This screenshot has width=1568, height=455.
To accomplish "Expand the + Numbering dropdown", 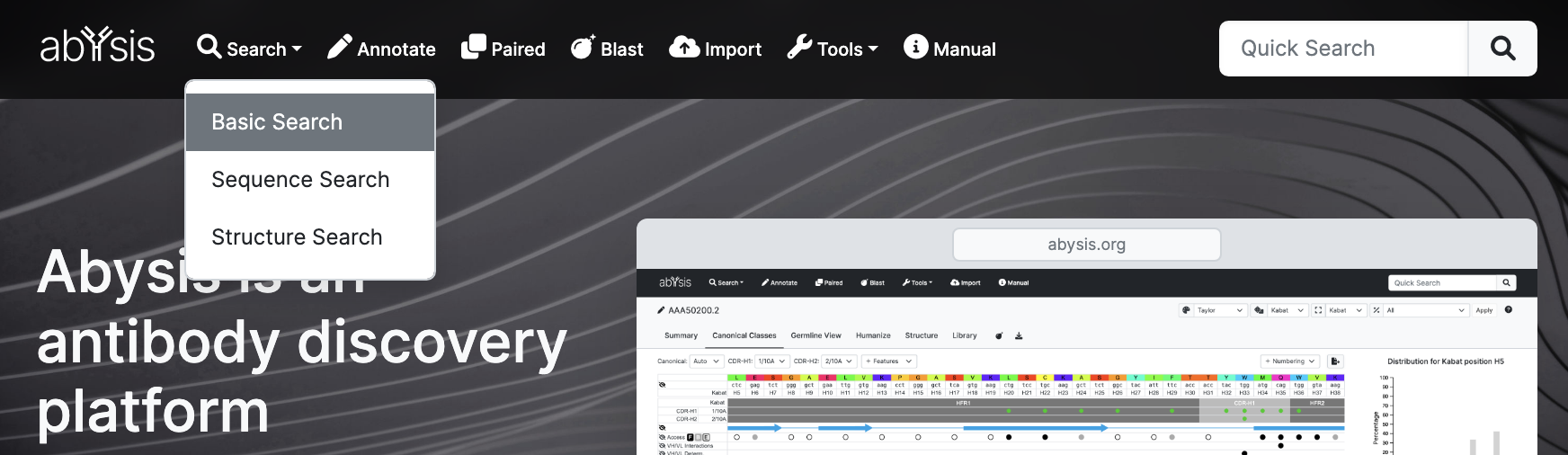I will click(1290, 361).
